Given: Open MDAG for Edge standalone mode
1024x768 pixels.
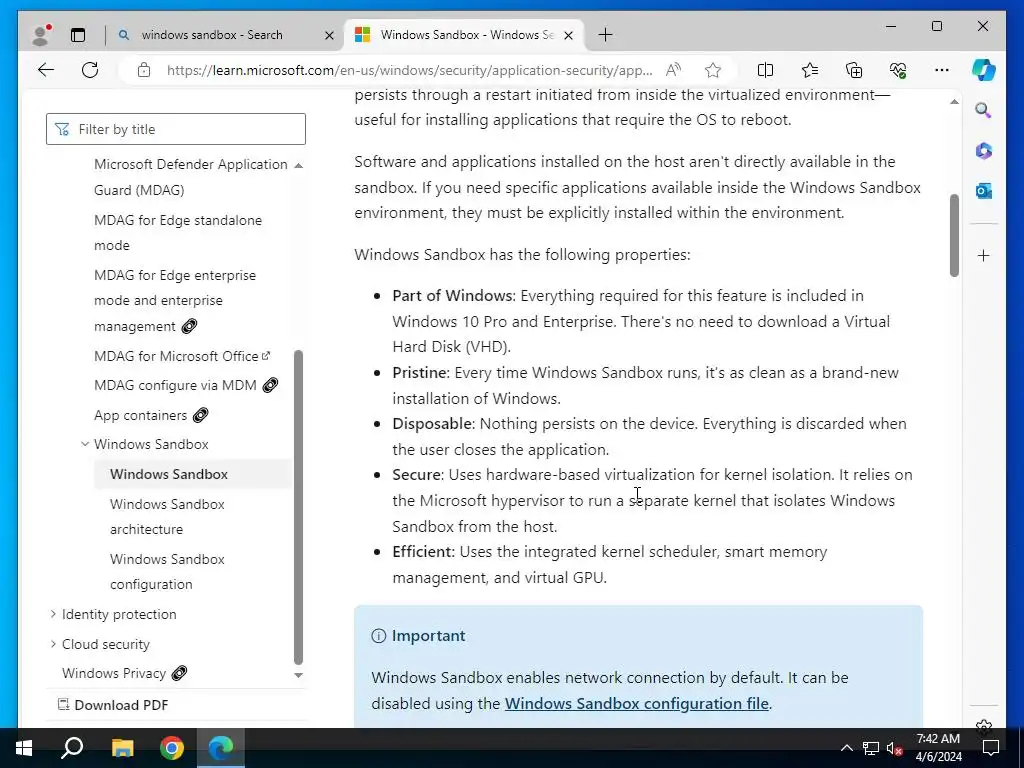Looking at the screenshot, I should pos(178,232).
